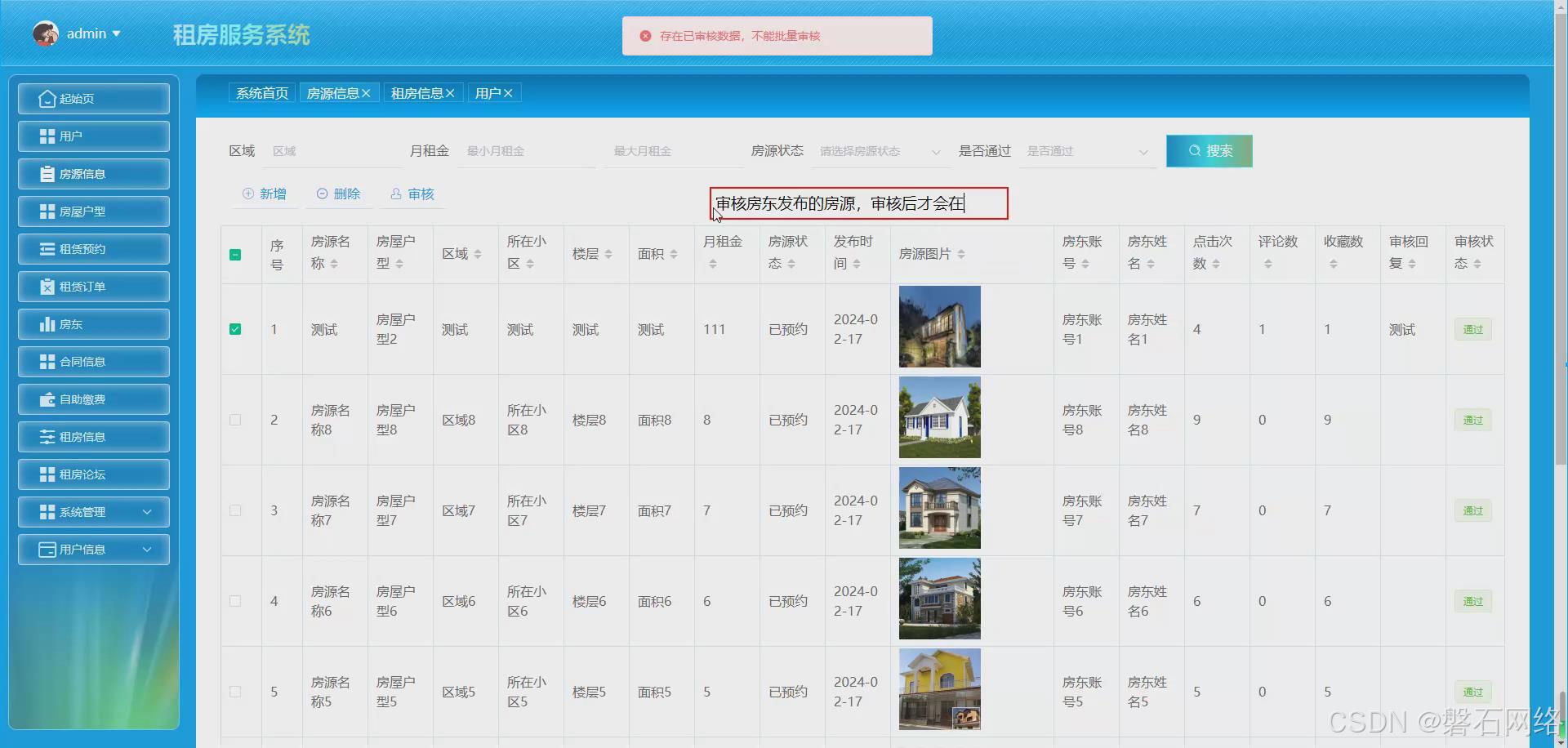
Task: Open 租赁订单 in the sidebar
Action: tap(94, 287)
